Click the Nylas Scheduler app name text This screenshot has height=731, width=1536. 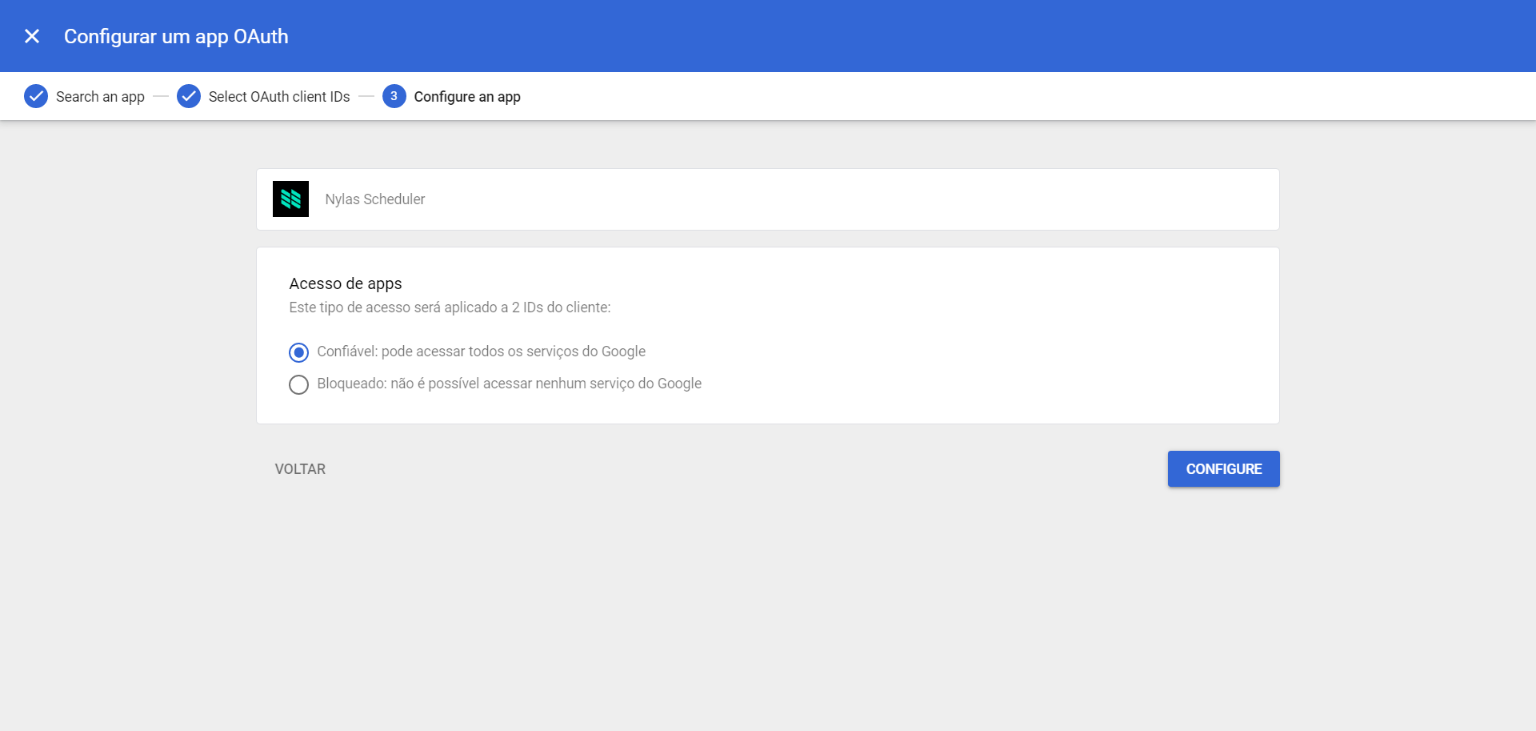(x=375, y=199)
